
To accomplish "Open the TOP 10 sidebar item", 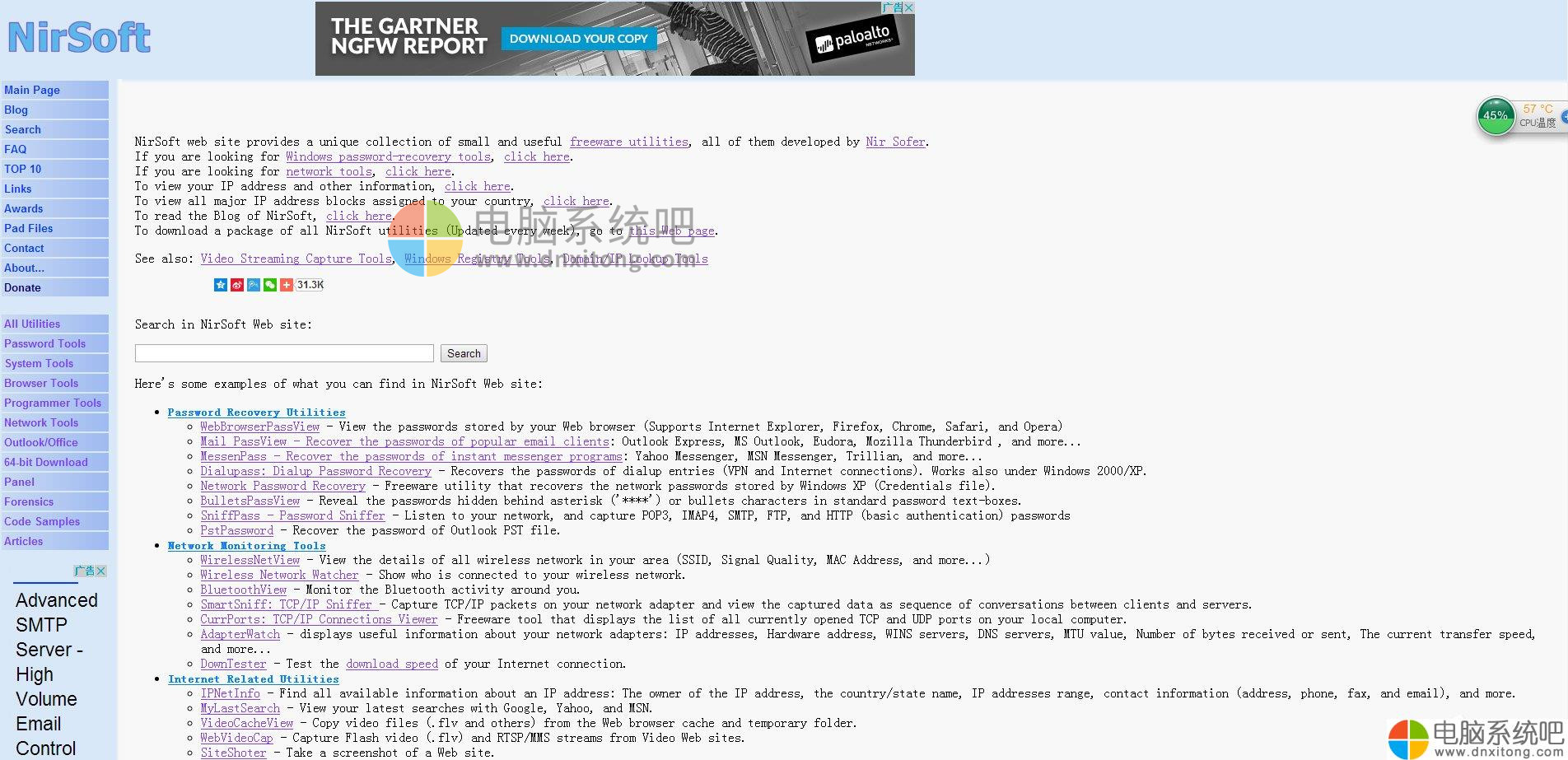I will [54, 169].
